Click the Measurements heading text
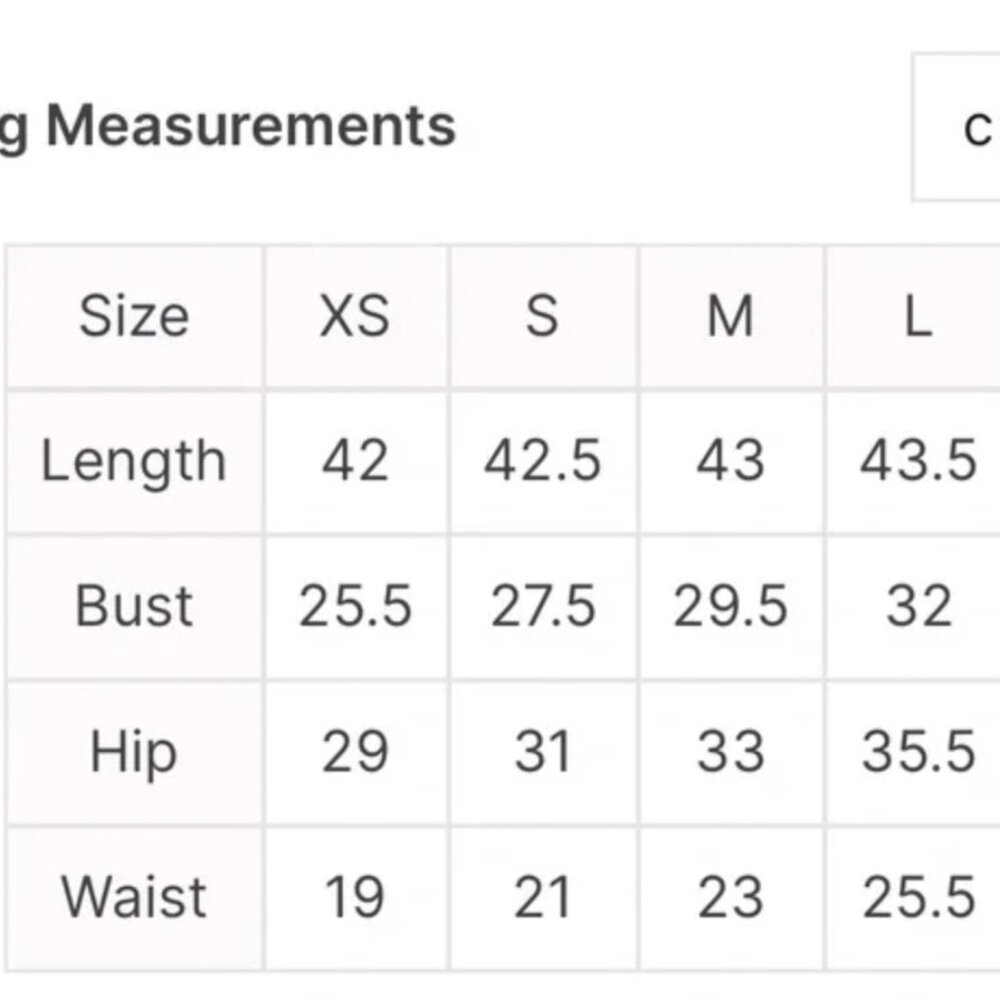1000x1000 pixels. point(251,126)
